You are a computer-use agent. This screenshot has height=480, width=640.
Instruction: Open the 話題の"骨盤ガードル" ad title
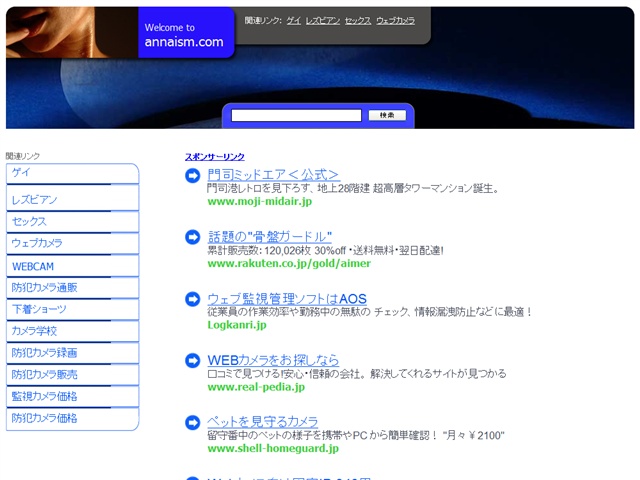click(270, 236)
